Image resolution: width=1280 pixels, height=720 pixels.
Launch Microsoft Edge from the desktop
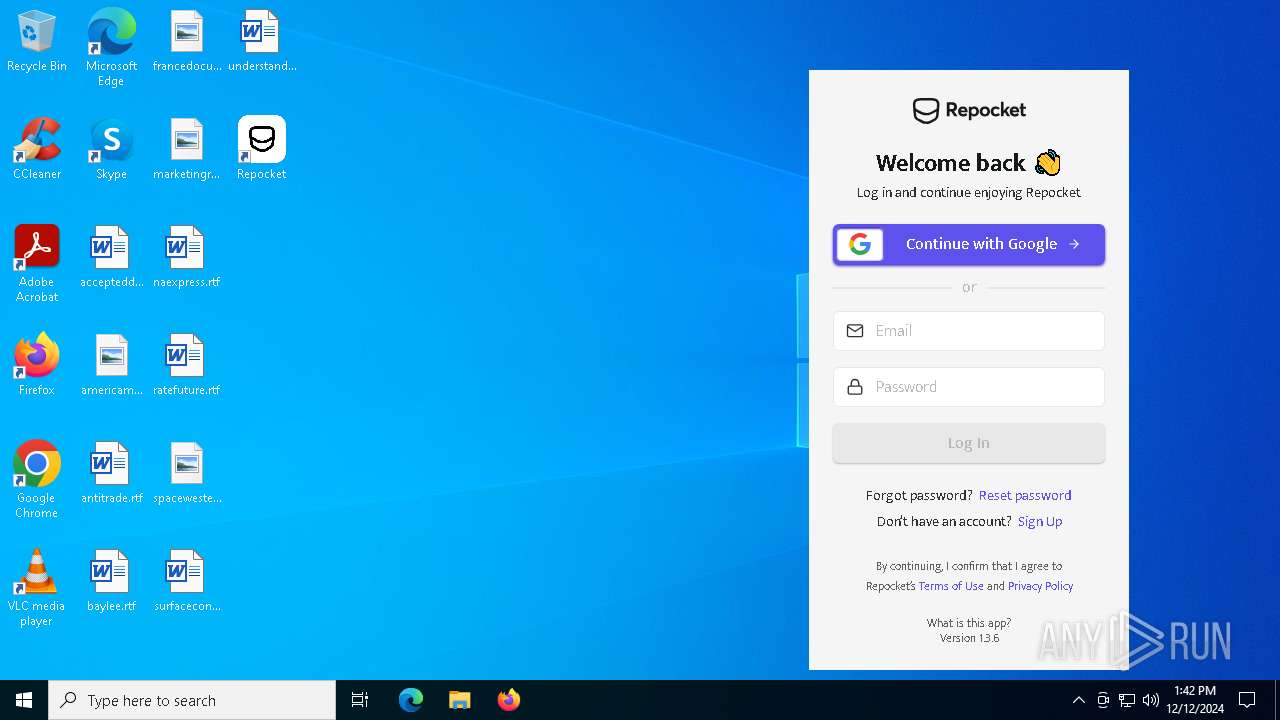111,47
